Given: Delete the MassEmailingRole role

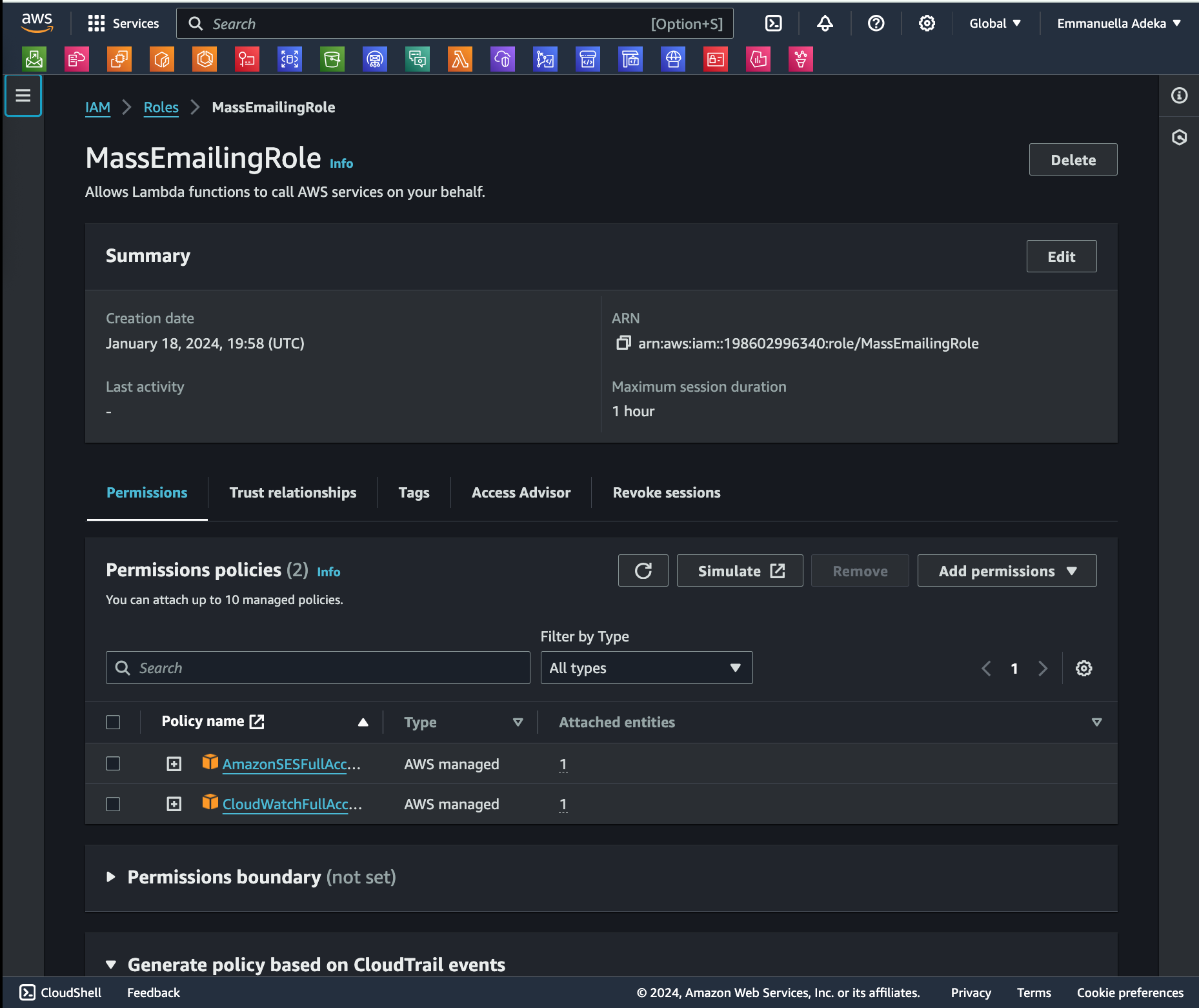Looking at the screenshot, I should (1073, 159).
